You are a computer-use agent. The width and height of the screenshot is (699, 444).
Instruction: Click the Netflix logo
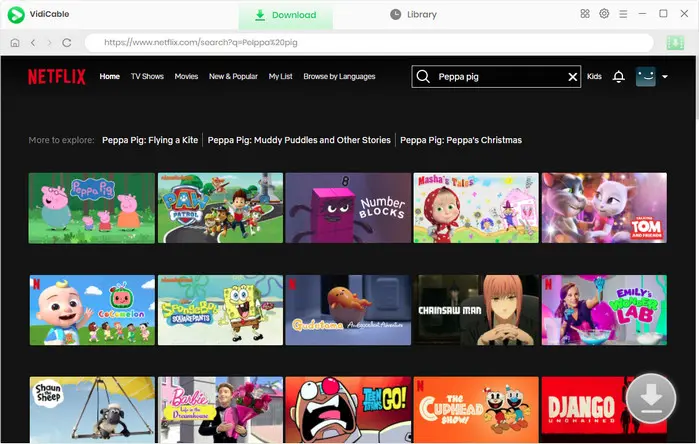coord(57,77)
